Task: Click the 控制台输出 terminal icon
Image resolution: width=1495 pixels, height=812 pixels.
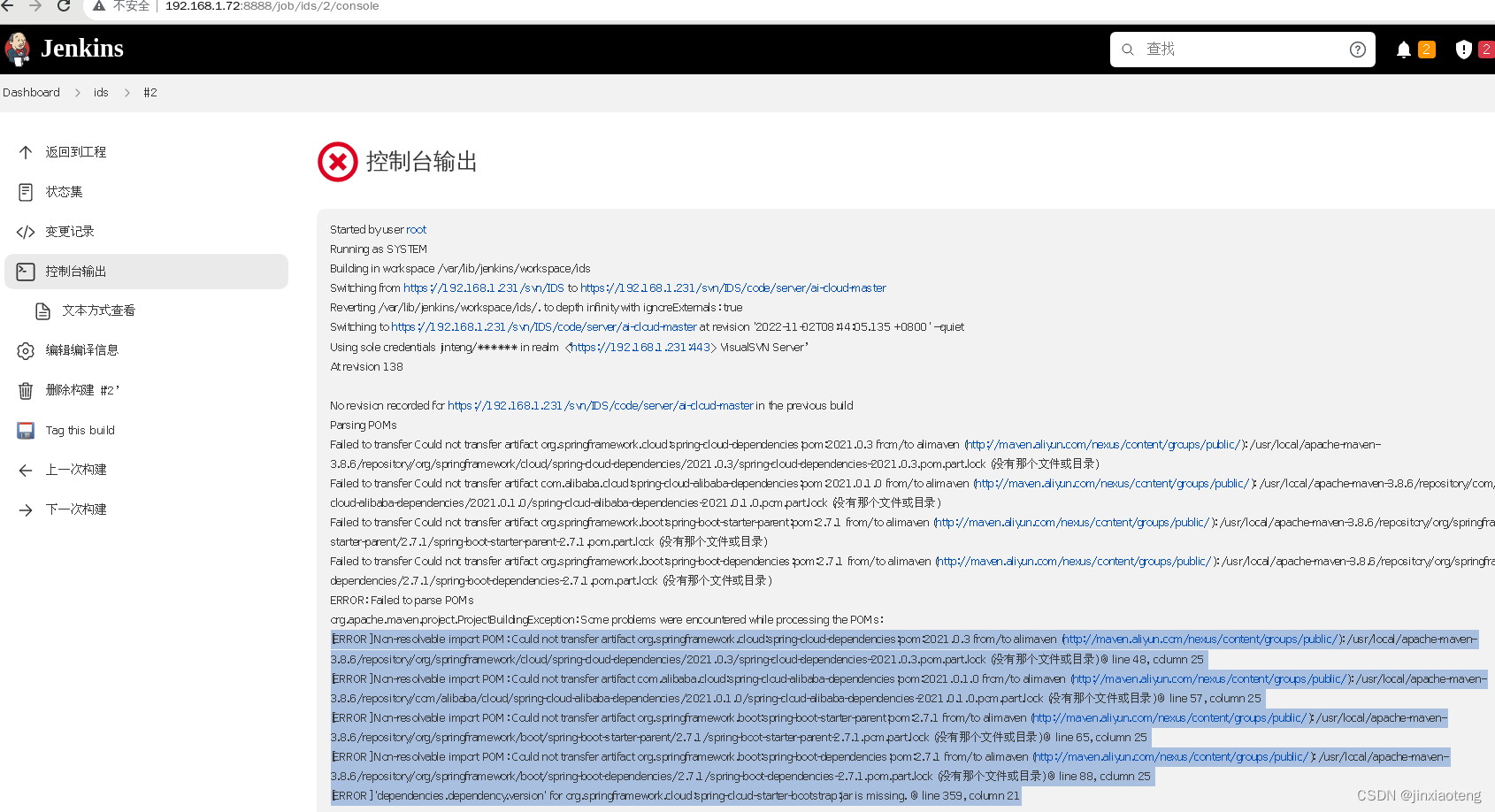Action: pos(26,272)
